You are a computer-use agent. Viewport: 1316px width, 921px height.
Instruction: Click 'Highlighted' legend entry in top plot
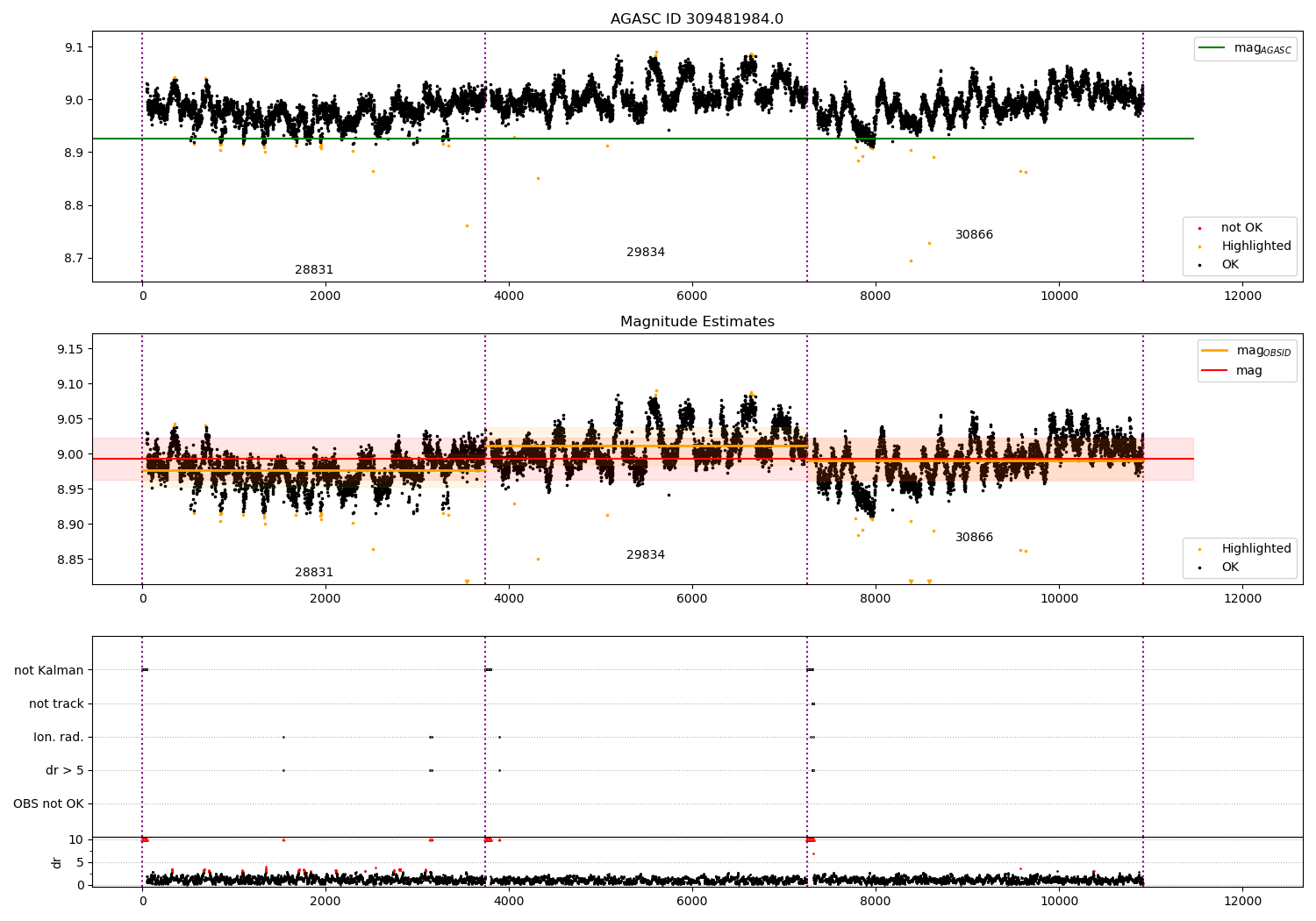pos(1256,246)
